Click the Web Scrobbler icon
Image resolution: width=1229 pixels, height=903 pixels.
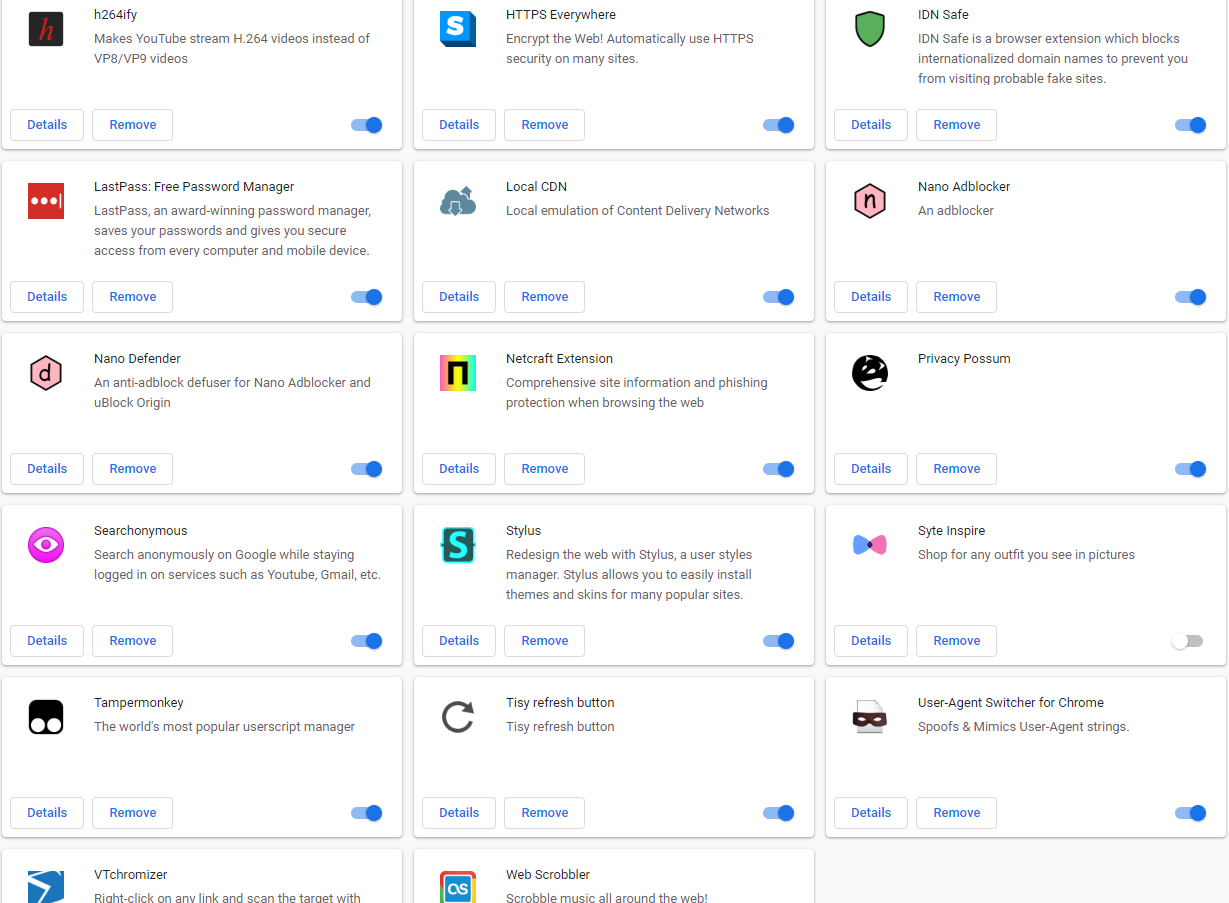[x=458, y=887]
